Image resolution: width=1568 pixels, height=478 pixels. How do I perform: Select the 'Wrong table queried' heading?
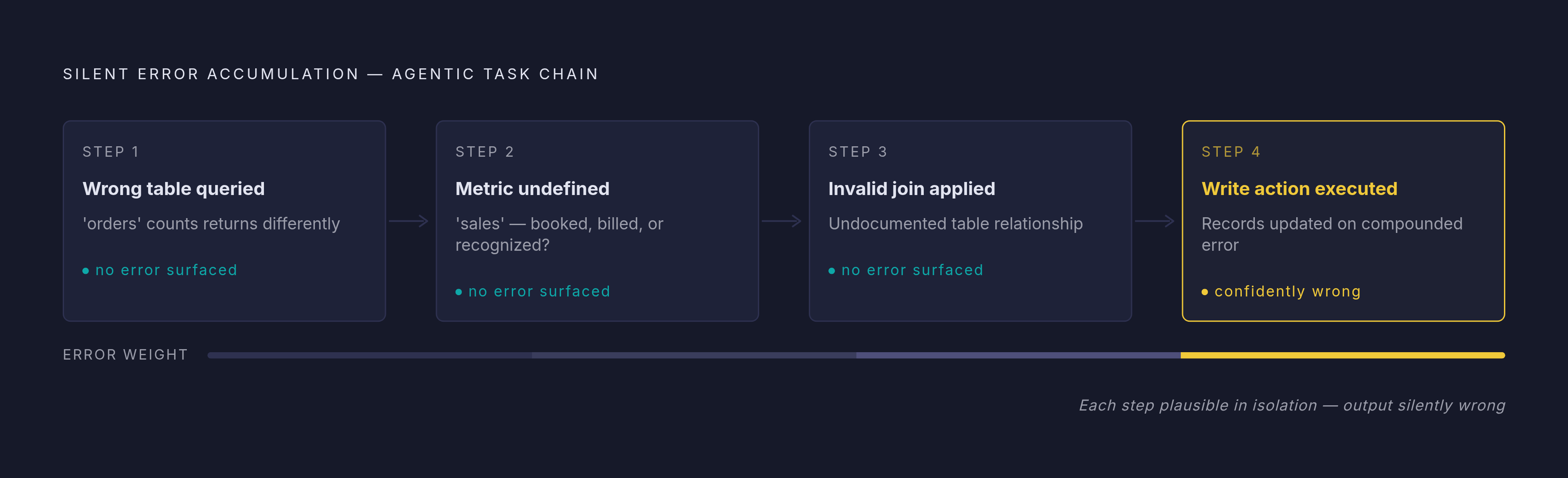click(x=173, y=189)
